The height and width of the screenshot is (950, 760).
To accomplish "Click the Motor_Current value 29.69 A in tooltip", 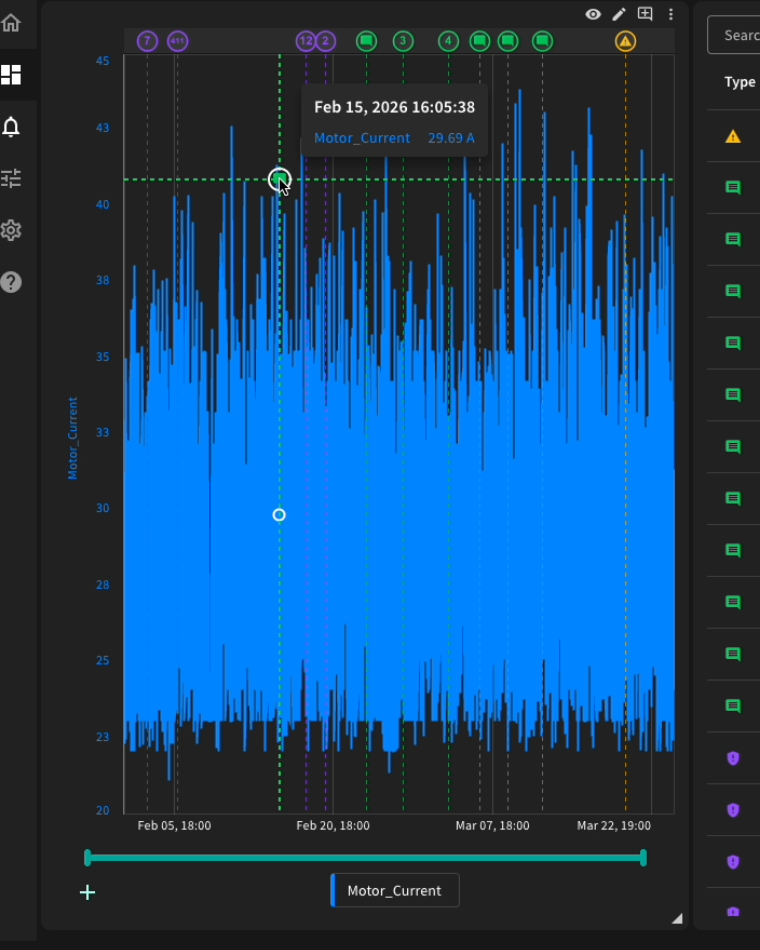I will (451, 138).
